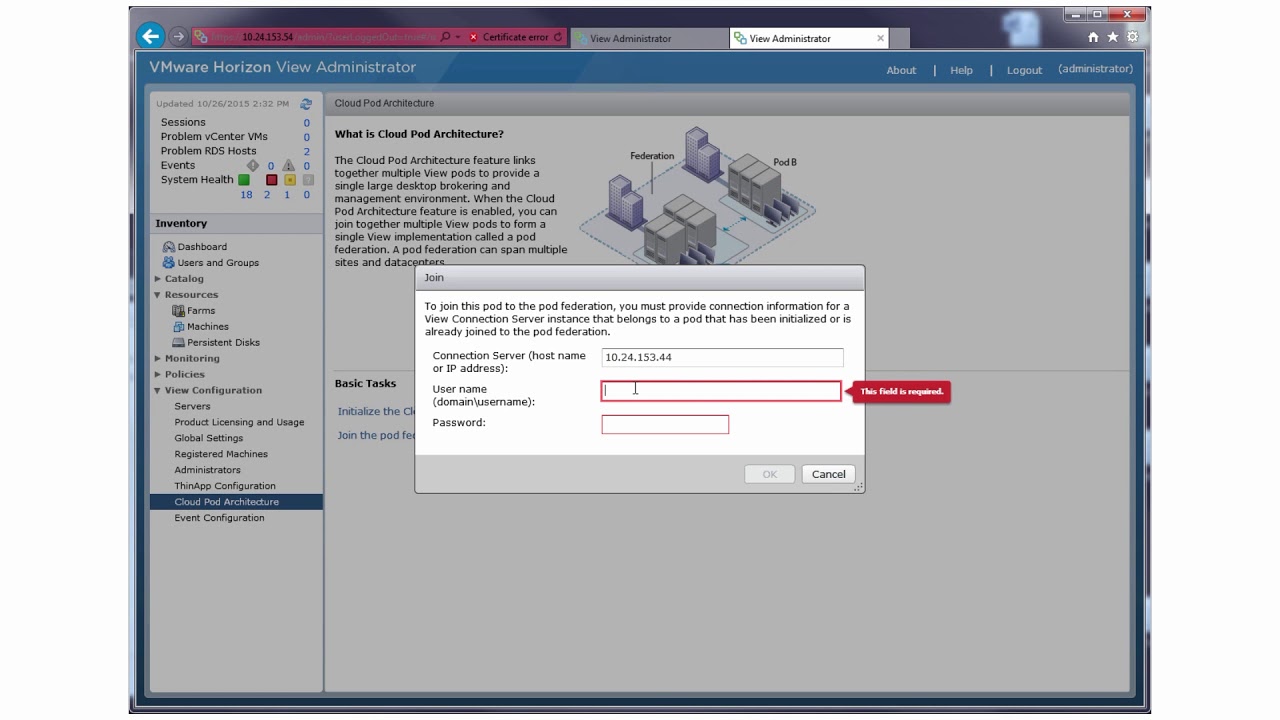This screenshot has width=1280, height=720.
Task: Click the Join the pod federation link
Action: pyautogui.click(x=376, y=435)
